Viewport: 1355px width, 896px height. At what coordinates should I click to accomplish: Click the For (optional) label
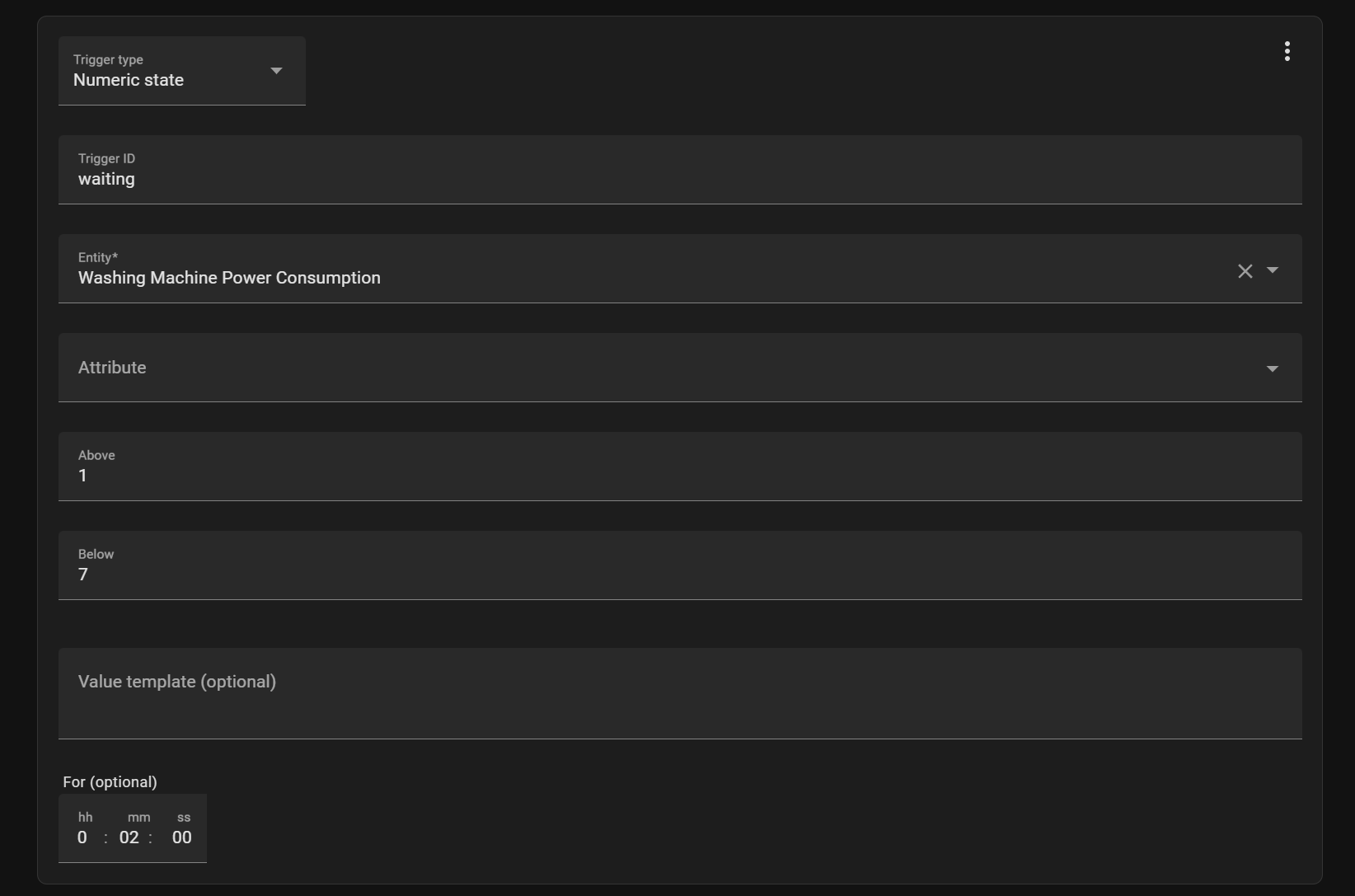[x=110, y=782]
